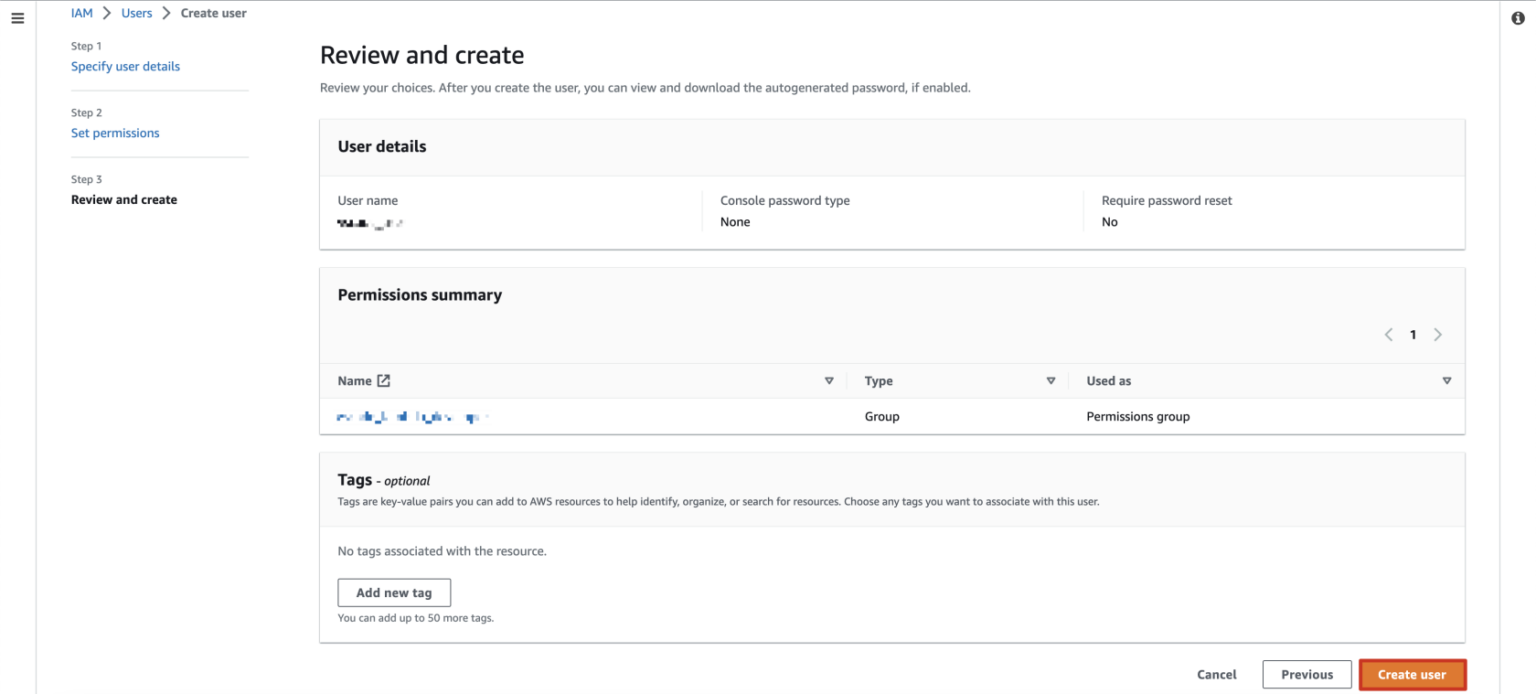Open the Used as column filter dropdown
1536x694 pixels.
tap(1446, 380)
